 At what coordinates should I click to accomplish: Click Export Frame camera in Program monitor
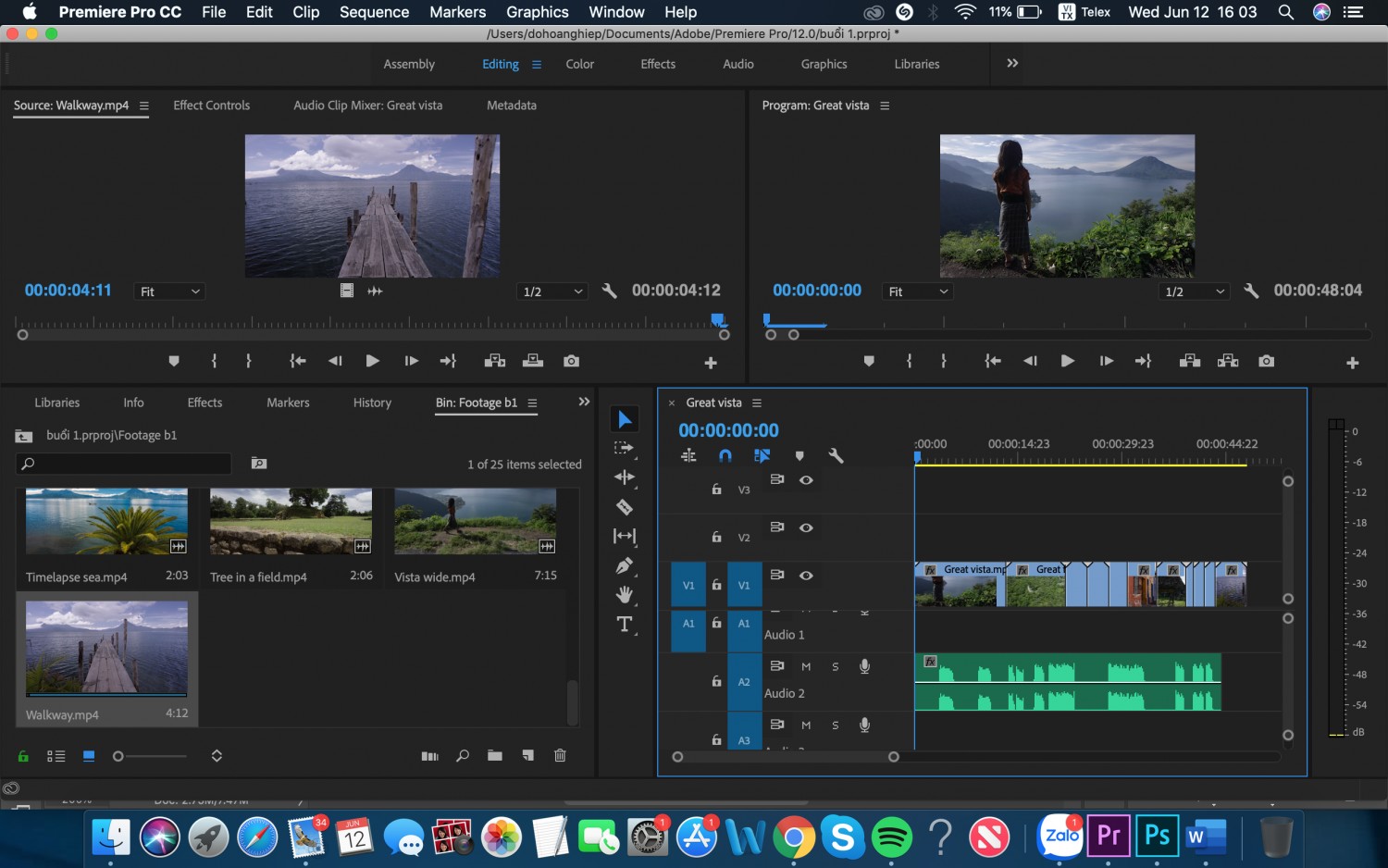coord(1266,361)
